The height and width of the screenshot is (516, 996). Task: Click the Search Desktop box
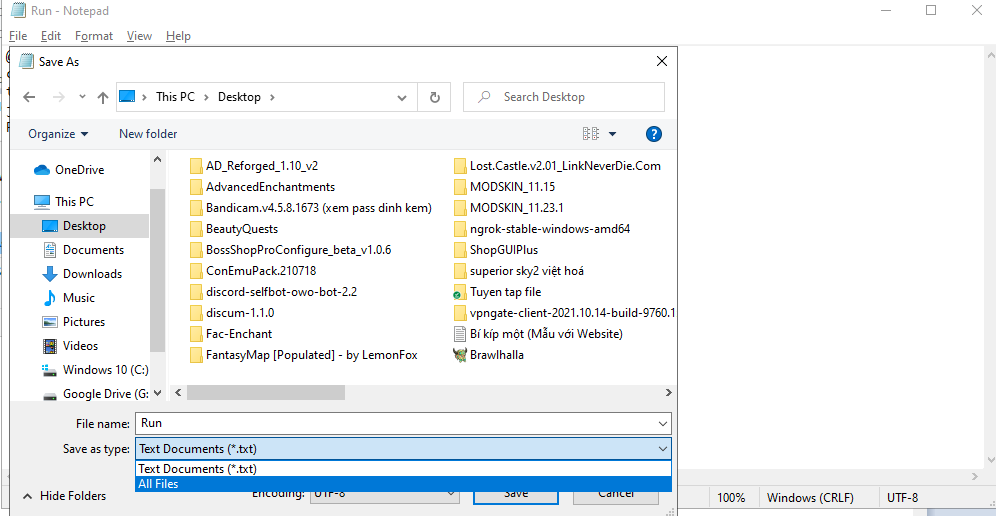(x=563, y=97)
